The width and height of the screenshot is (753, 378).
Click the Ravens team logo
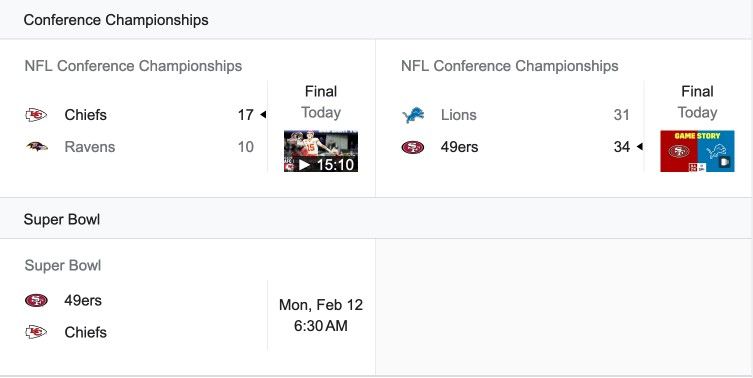(36, 146)
